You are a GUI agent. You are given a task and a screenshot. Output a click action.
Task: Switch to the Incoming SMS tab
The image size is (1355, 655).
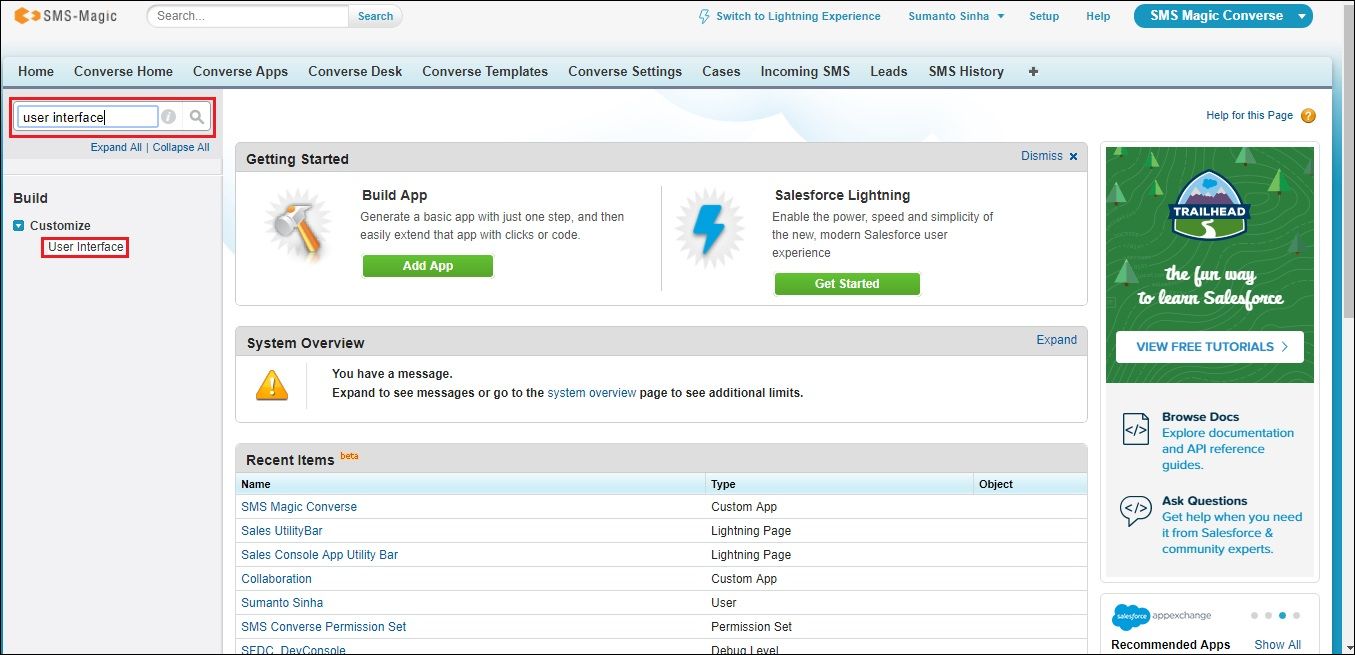(805, 71)
